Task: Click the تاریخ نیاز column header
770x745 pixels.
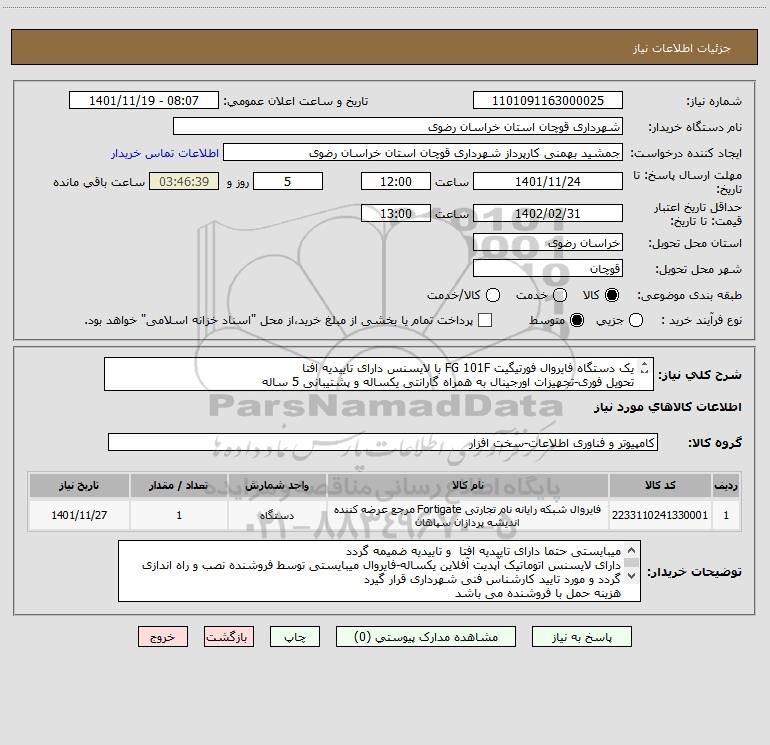Action: [x=79, y=485]
